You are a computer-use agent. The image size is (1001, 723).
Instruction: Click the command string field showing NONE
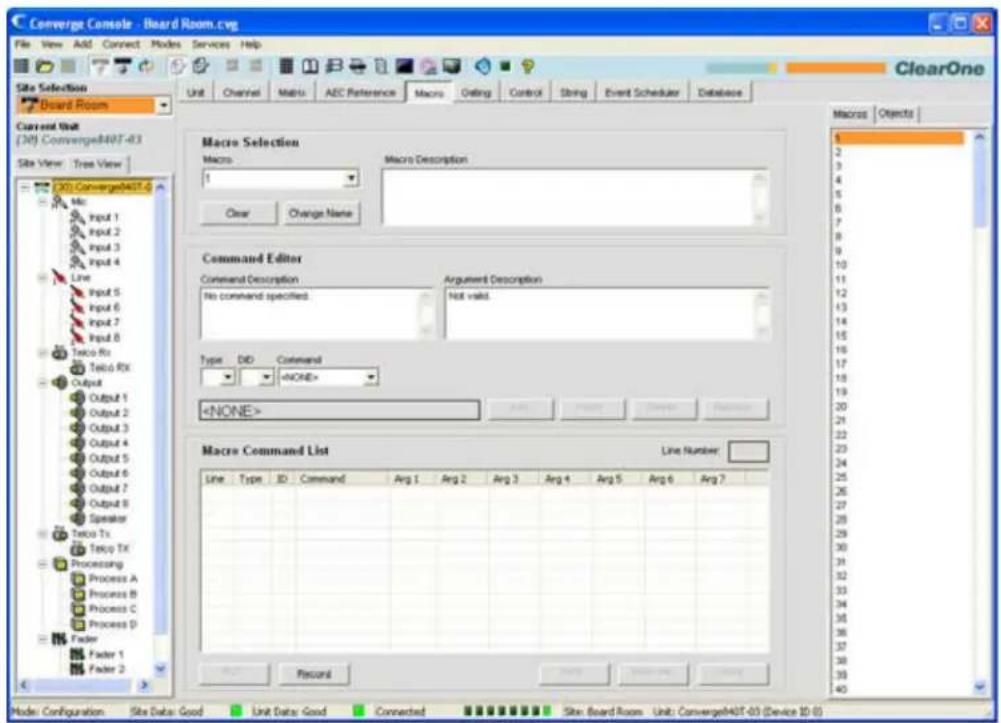tap(339, 410)
